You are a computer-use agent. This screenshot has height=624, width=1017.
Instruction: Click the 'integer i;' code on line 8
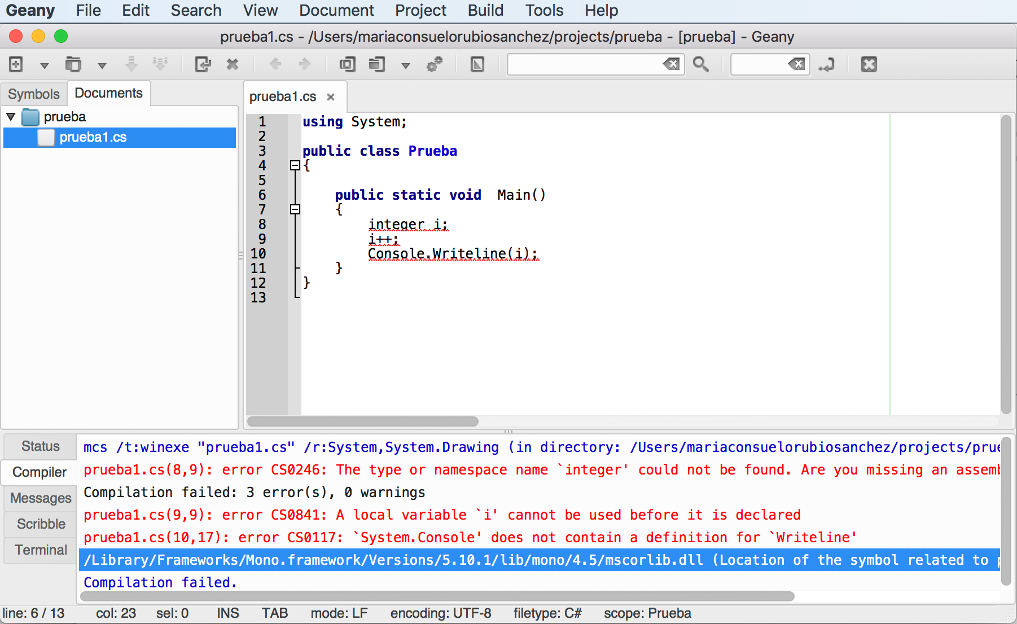pos(408,224)
